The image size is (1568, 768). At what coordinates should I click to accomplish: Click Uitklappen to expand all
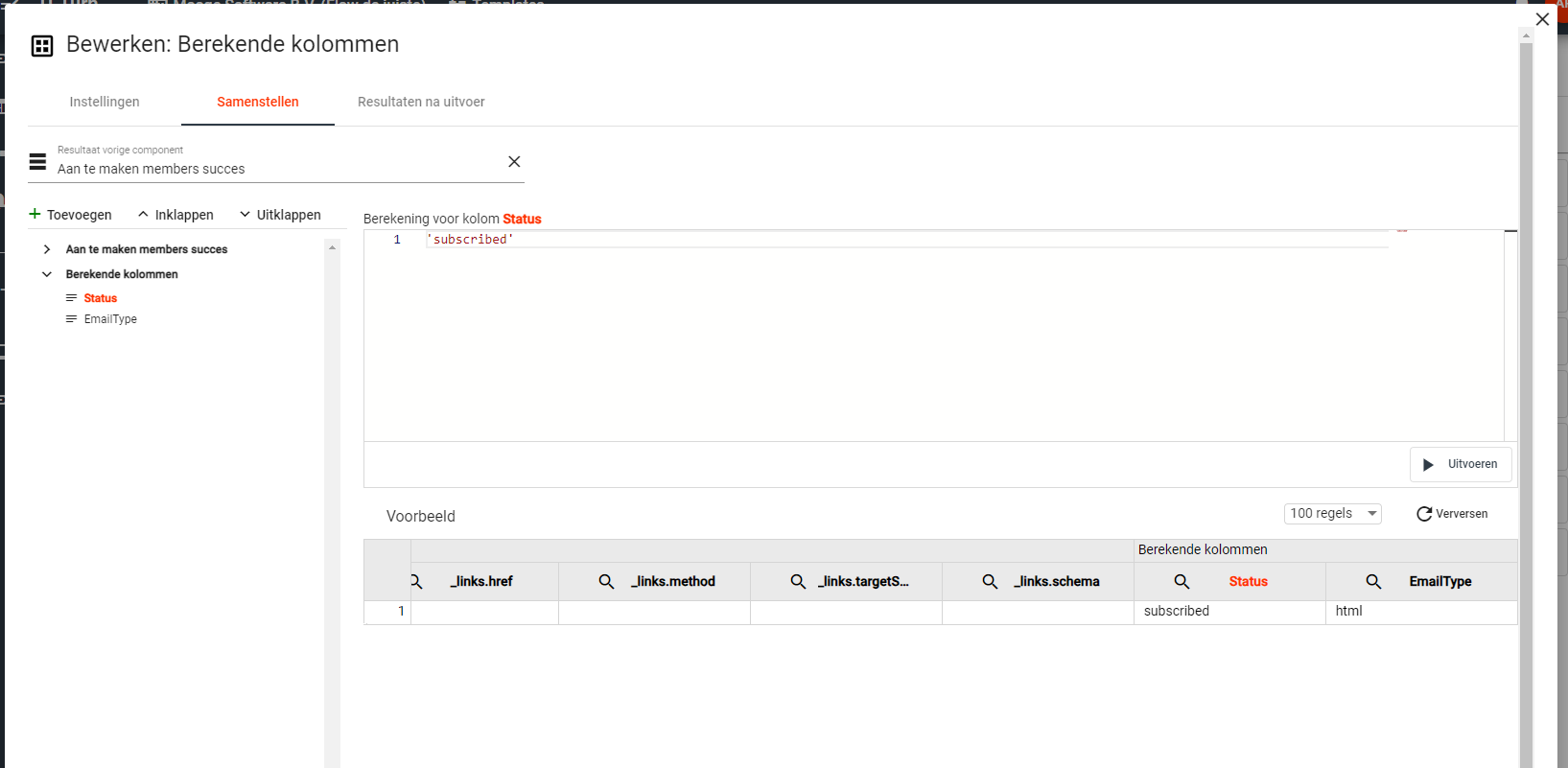tap(280, 215)
